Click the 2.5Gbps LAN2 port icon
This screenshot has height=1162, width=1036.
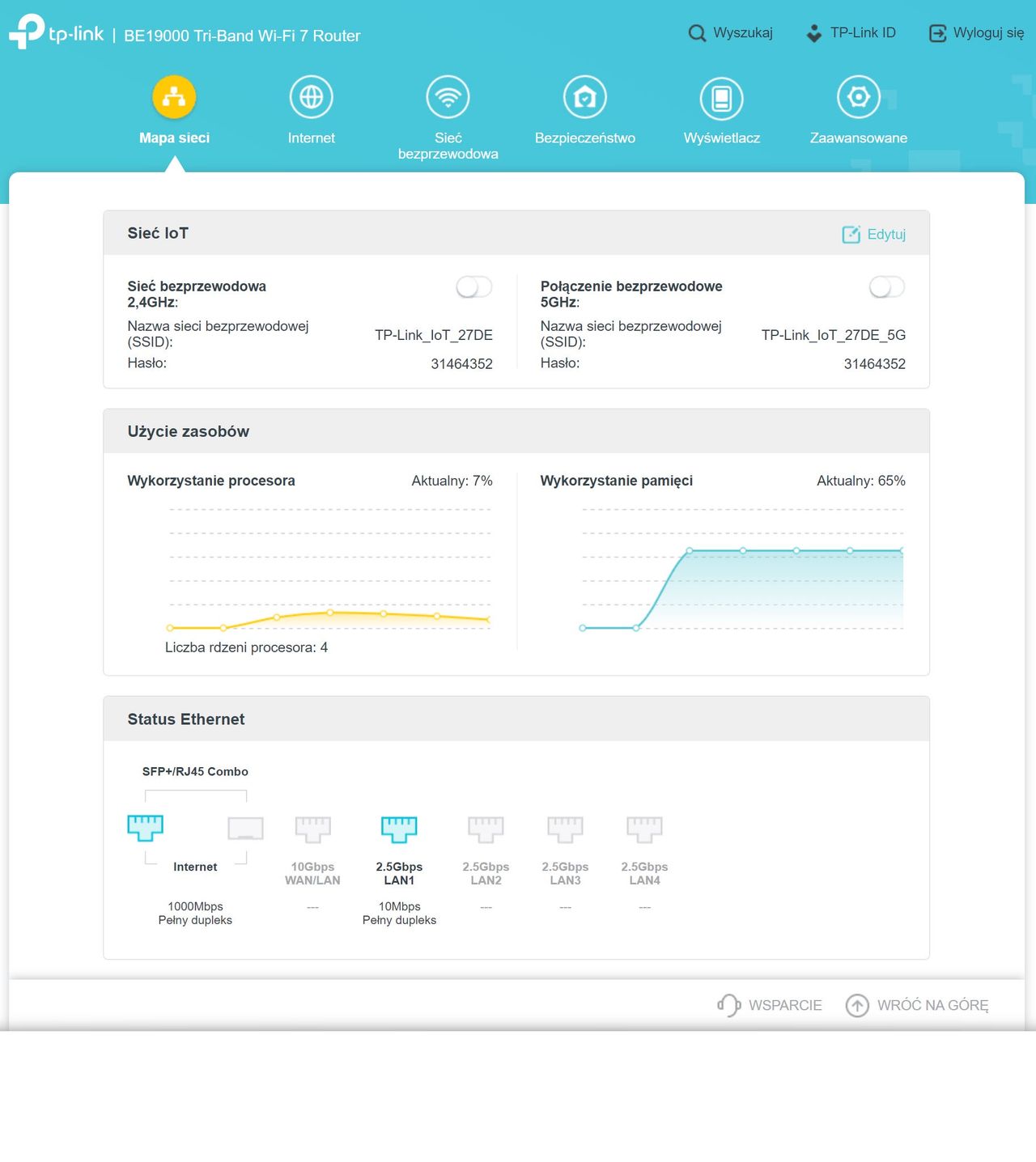pyautogui.click(x=486, y=829)
